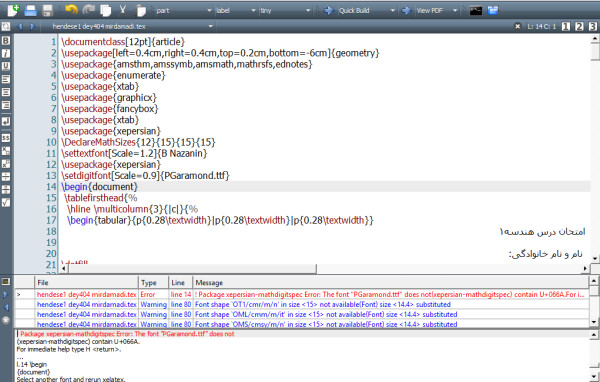This screenshot has height=382, width=600.
Task: Expand the View PDF command dropdown arrow
Action: point(455,11)
